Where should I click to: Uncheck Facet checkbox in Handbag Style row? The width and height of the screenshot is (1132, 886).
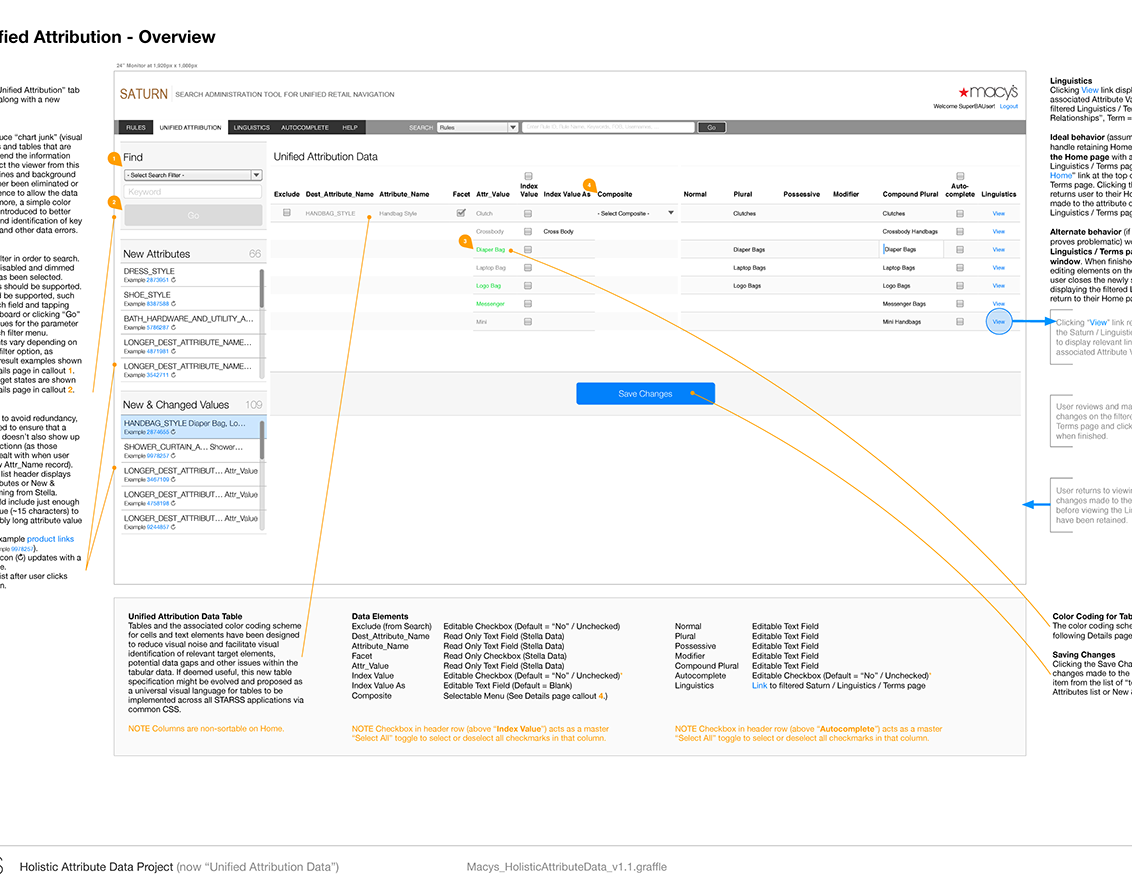tap(461, 213)
